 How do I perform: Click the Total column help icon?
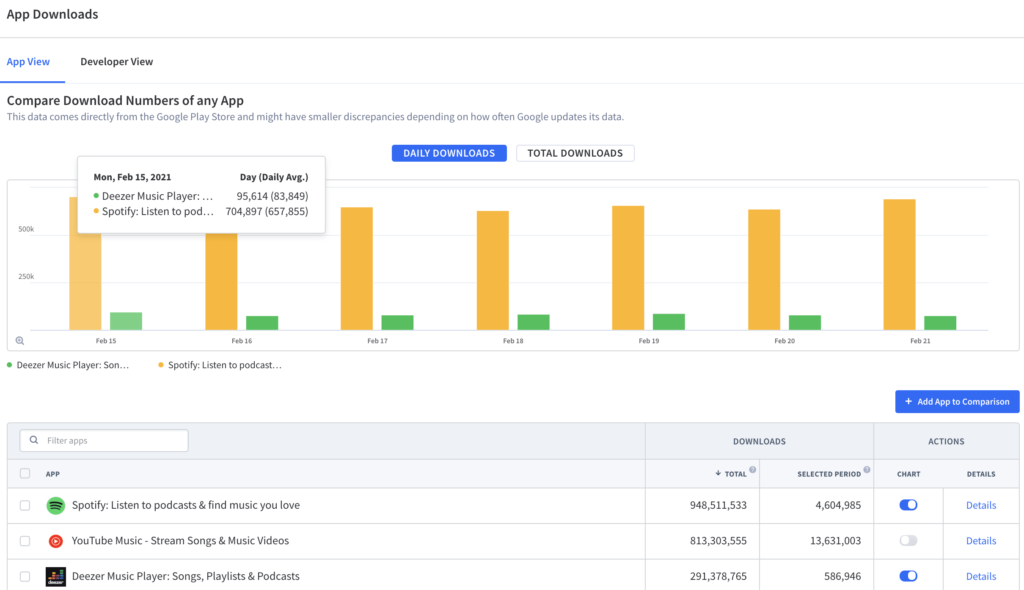click(x=752, y=470)
